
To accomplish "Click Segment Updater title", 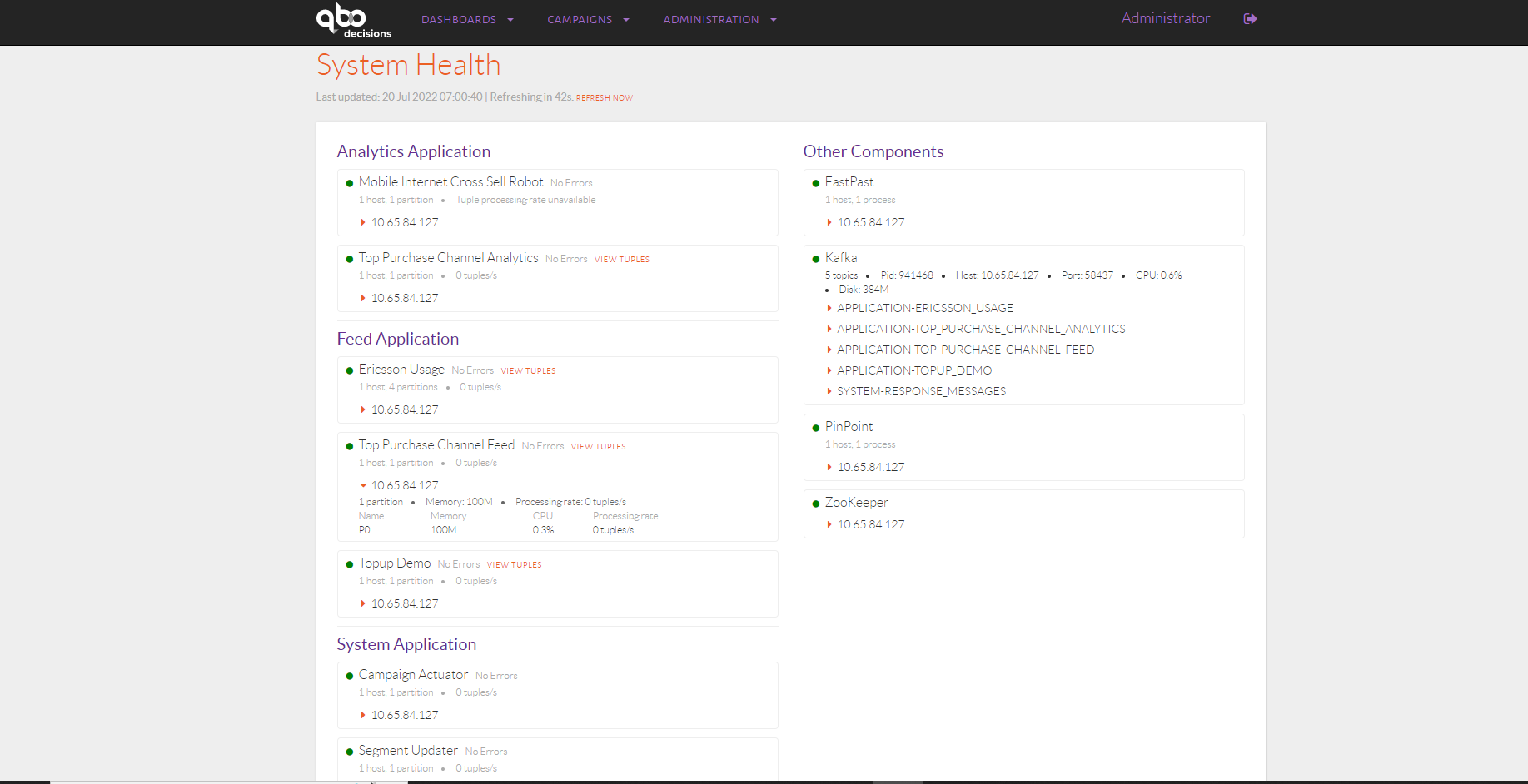I will click(x=408, y=751).
